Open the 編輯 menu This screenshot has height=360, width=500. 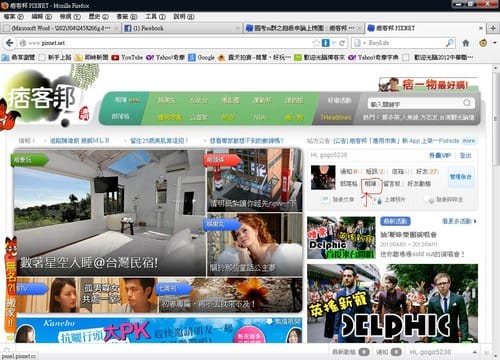tap(42, 16)
